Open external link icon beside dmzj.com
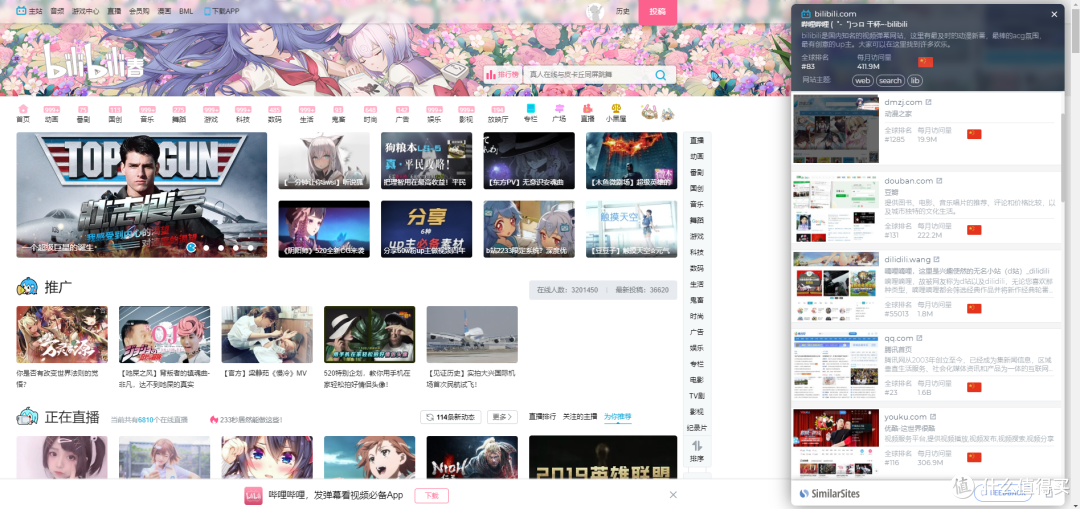 pyautogui.click(x=928, y=102)
